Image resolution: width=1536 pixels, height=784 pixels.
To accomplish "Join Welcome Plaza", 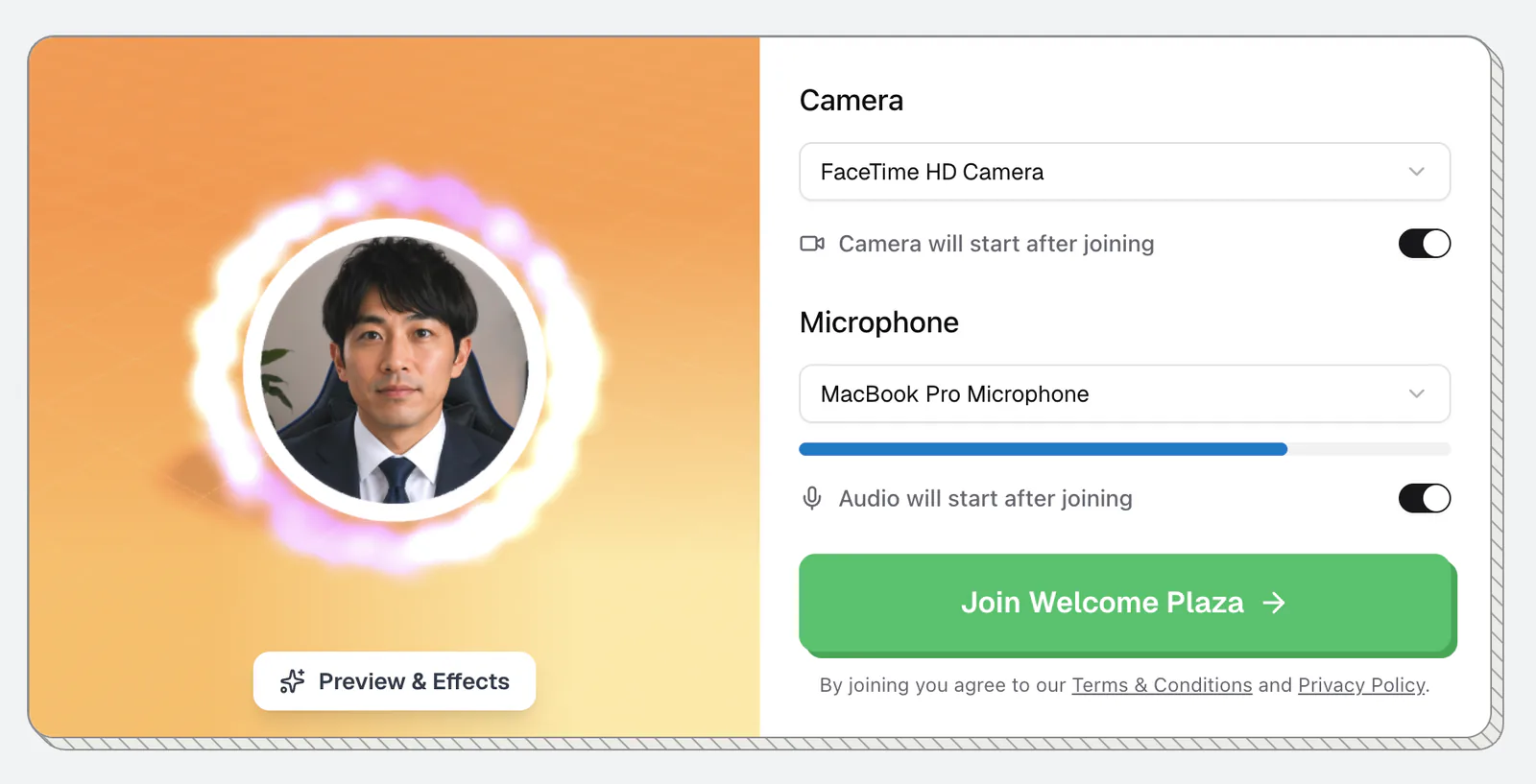I will tap(1127, 605).
